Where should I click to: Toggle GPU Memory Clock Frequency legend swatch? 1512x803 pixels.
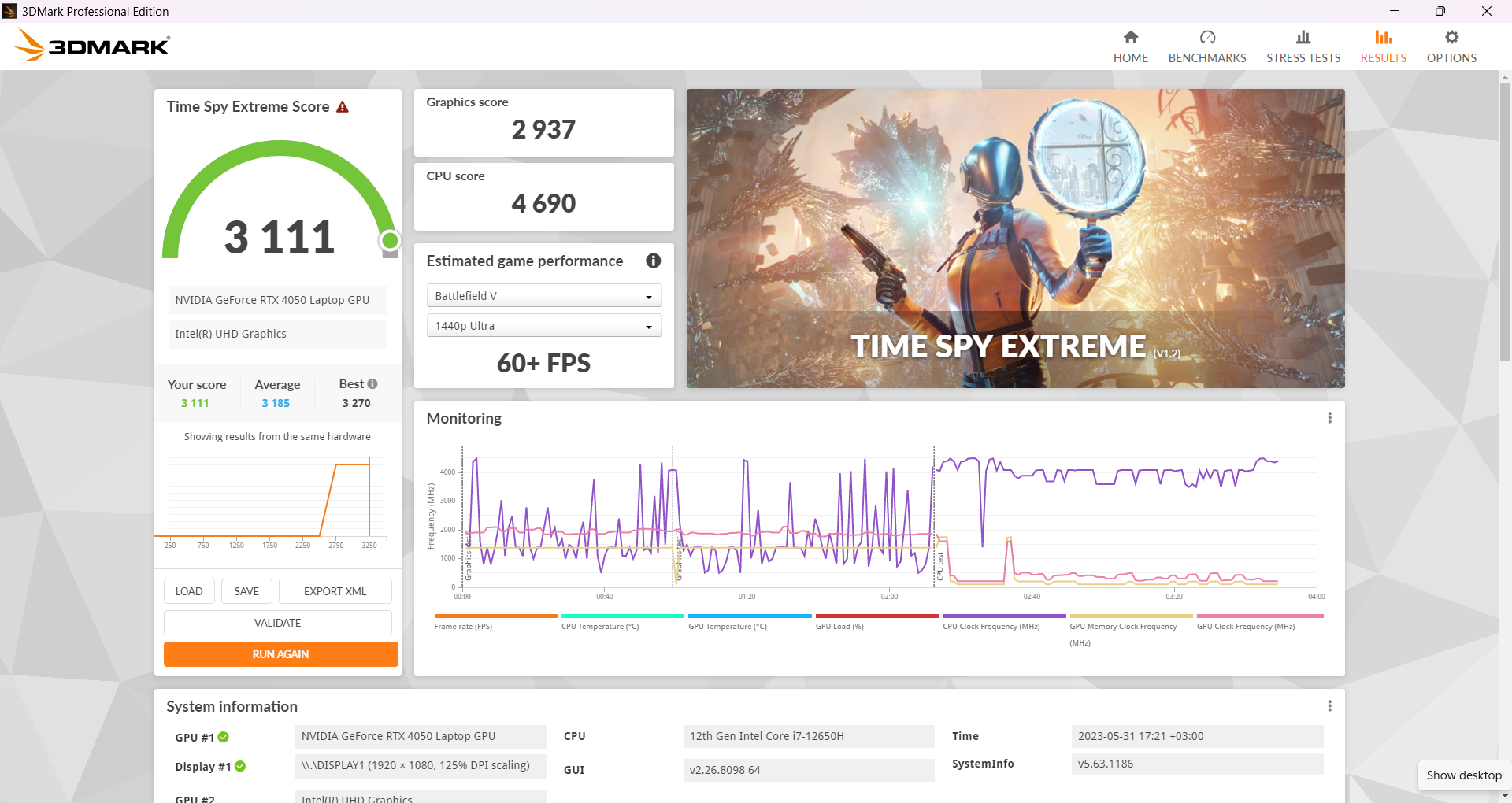(x=1132, y=616)
